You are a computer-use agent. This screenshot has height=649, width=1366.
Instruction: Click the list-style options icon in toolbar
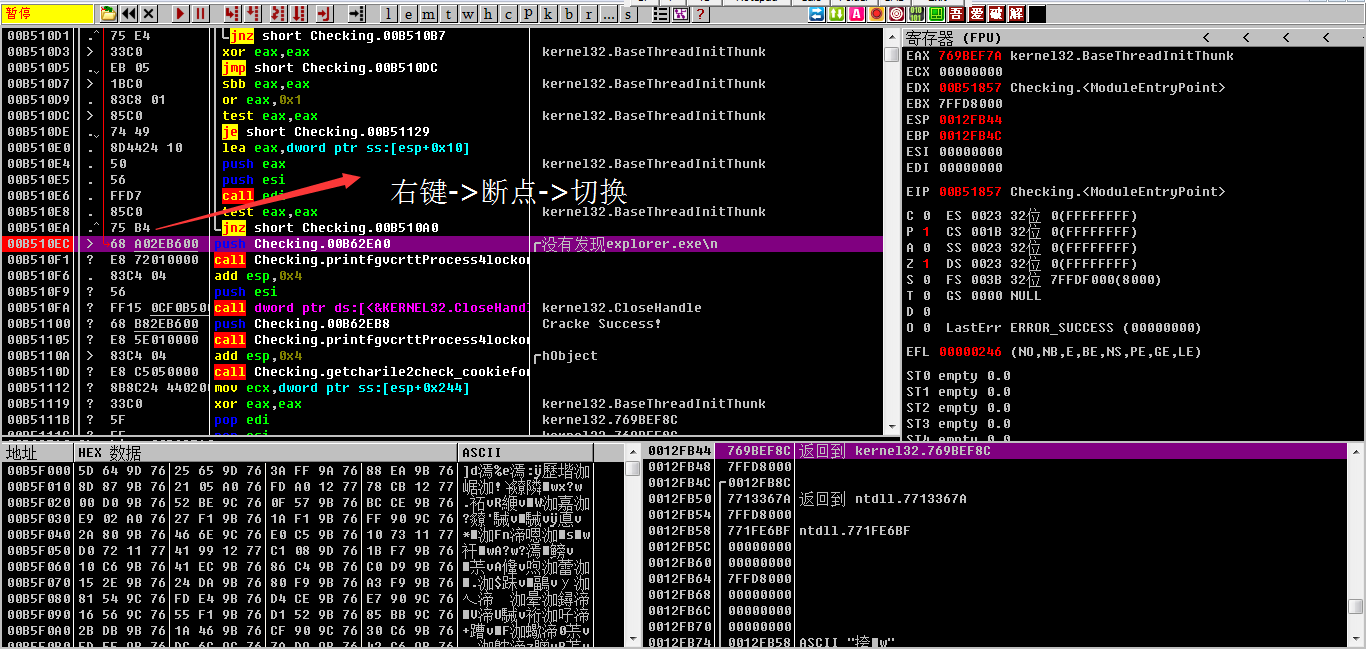661,14
